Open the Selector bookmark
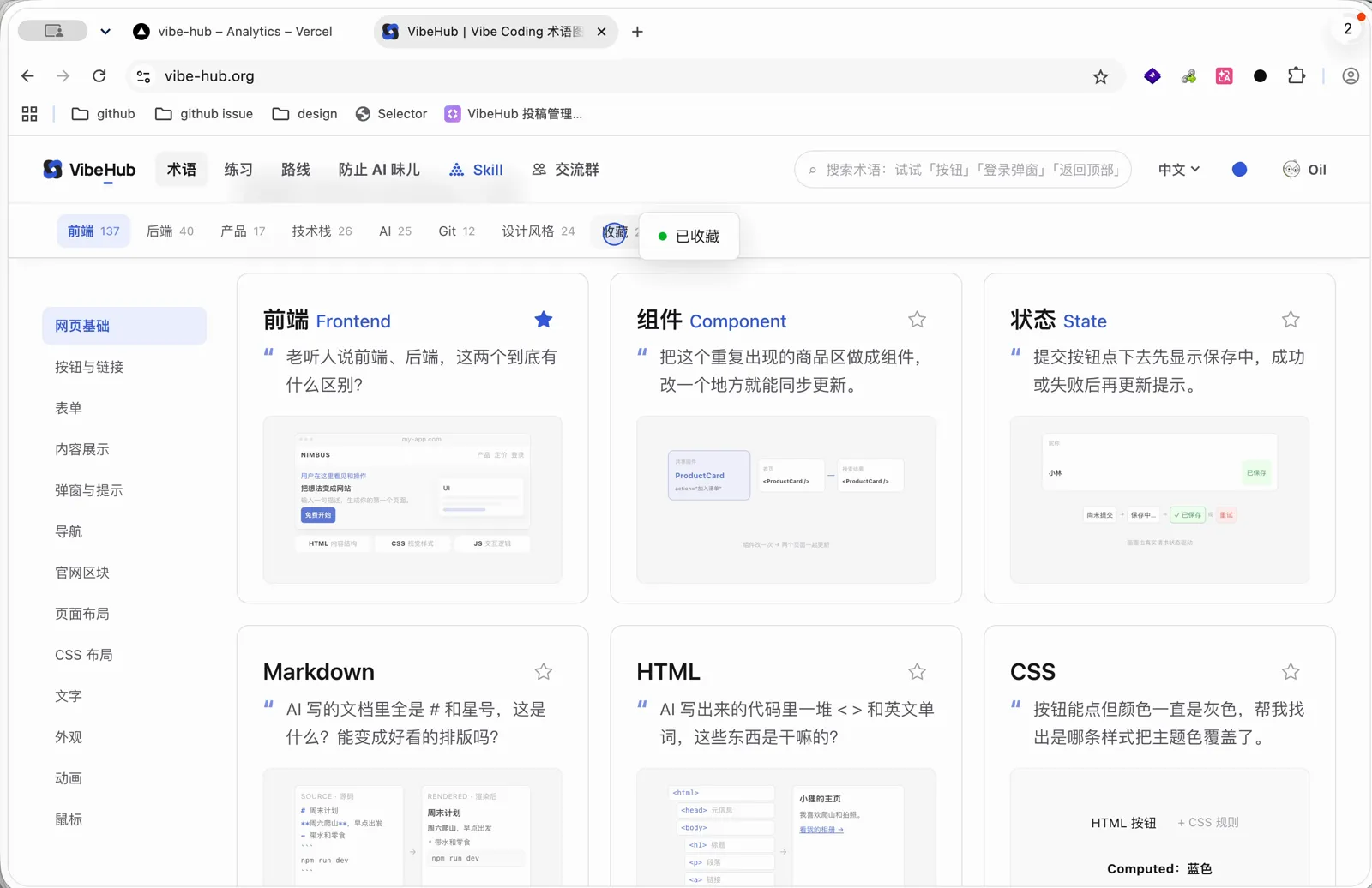This screenshot has height=888, width=1372. point(391,114)
